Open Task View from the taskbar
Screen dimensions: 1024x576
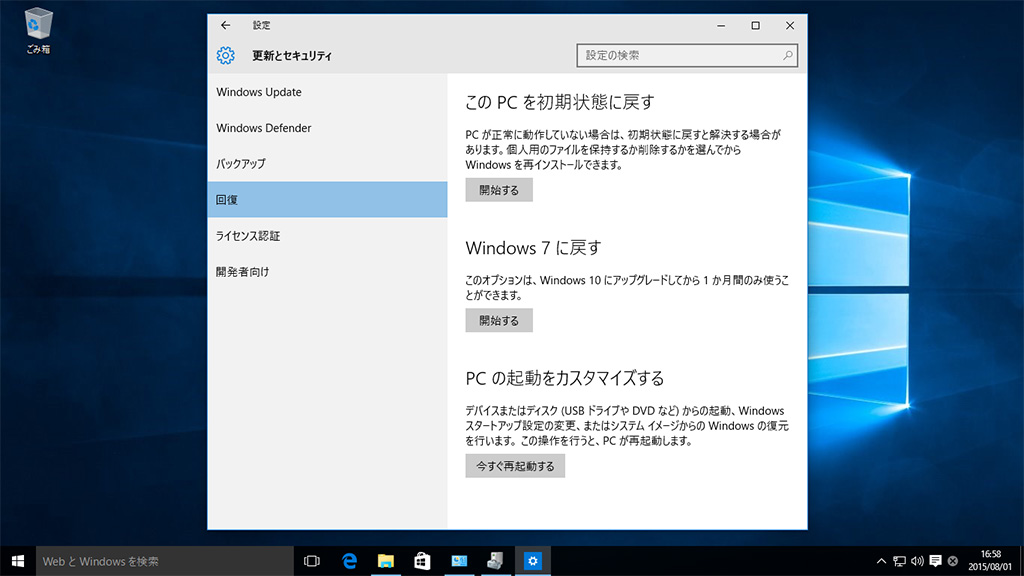(x=312, y=561)
